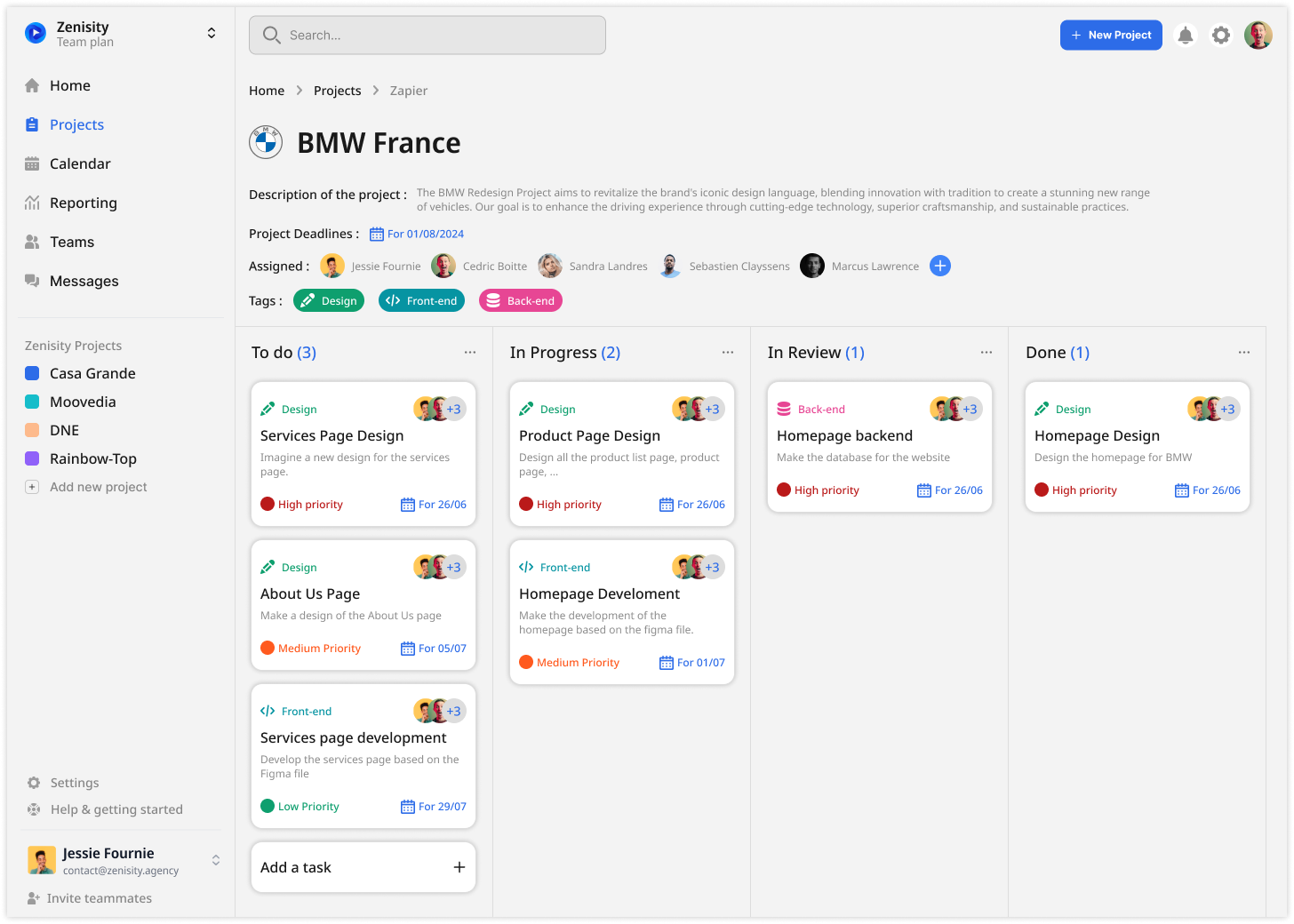Click the Messages chat icon
1294x924 pixels.
32,281
